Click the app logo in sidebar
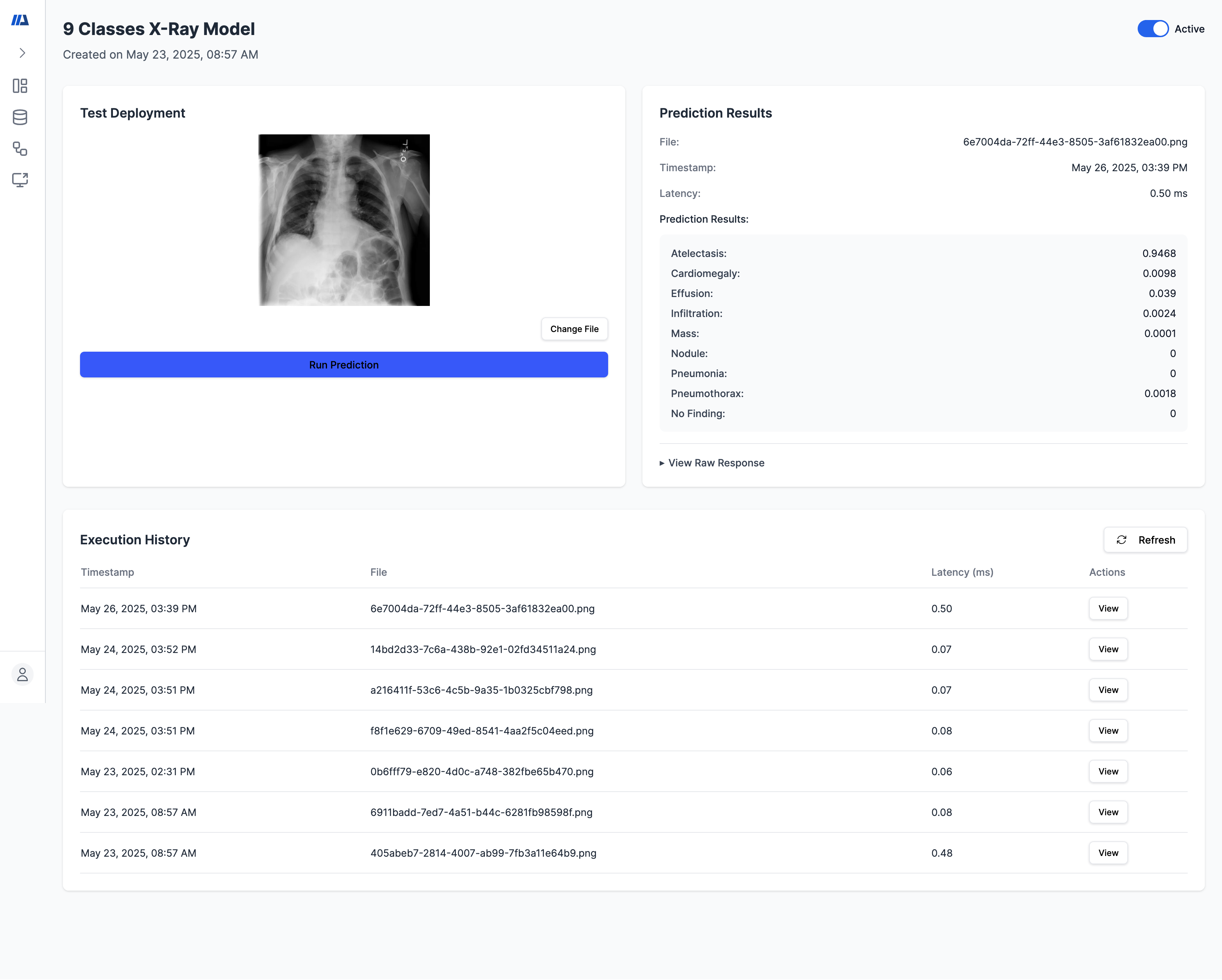 tap(20, 20)
